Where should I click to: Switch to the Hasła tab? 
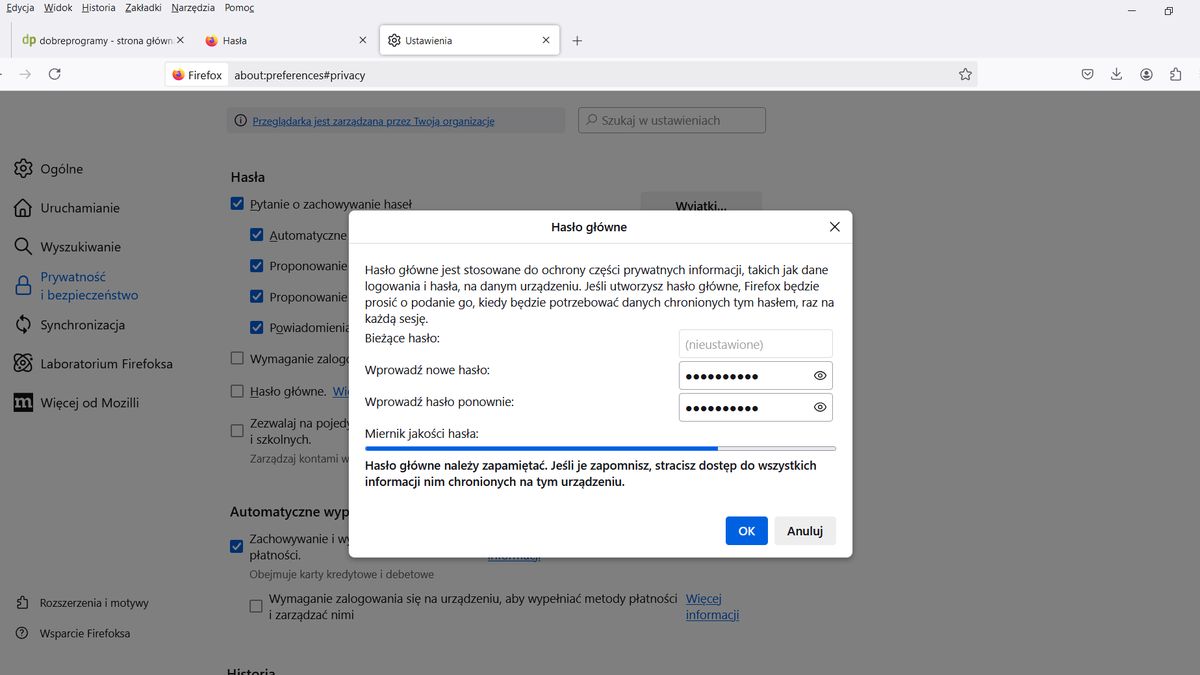click(237, 41)
